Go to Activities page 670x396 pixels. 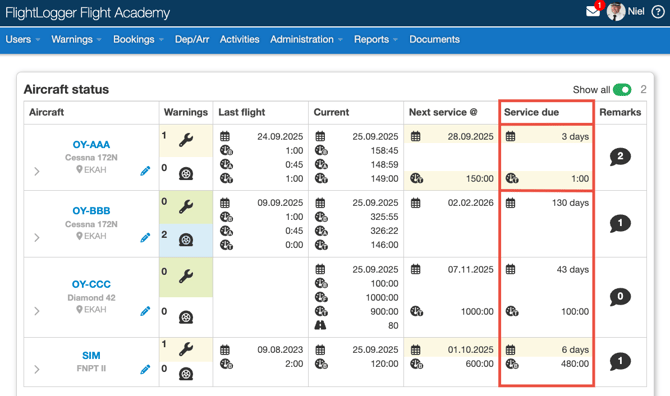click(x=239, y=39)
